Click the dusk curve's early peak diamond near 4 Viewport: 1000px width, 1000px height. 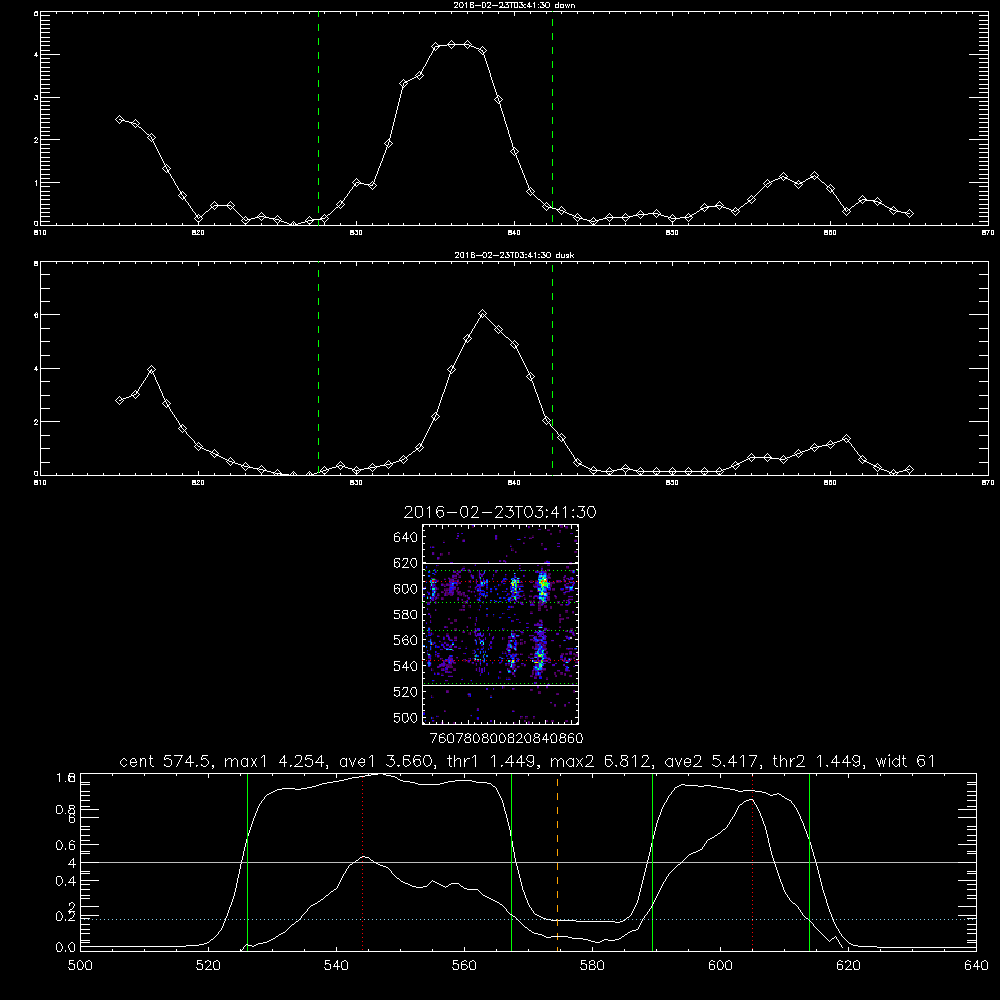[151, 369]
